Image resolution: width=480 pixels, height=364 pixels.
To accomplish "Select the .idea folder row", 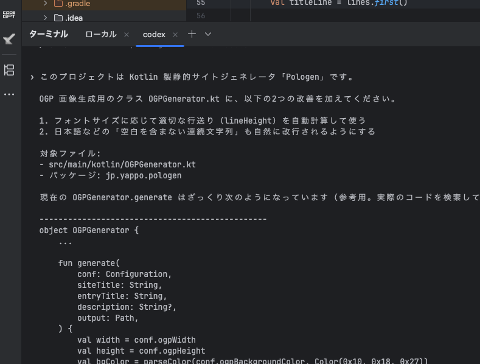I will point(104,17).
